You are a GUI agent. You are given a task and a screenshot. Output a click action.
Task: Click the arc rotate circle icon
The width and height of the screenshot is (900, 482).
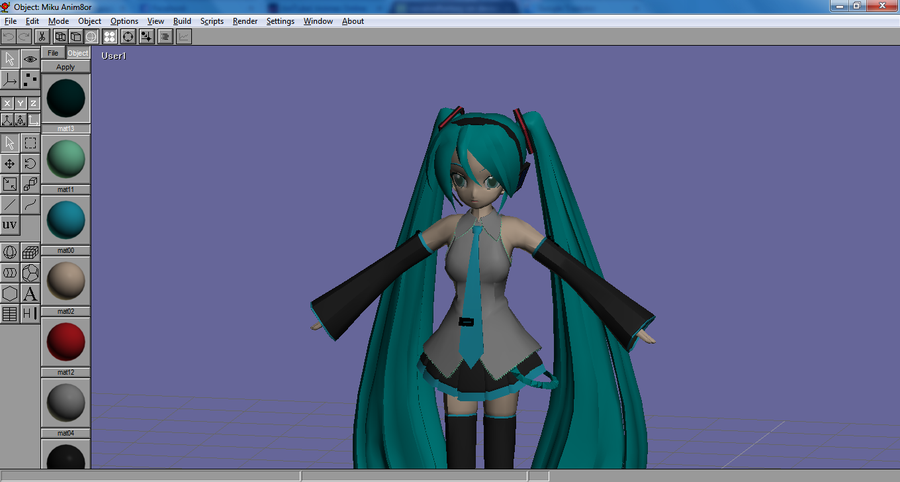point(128,37)
